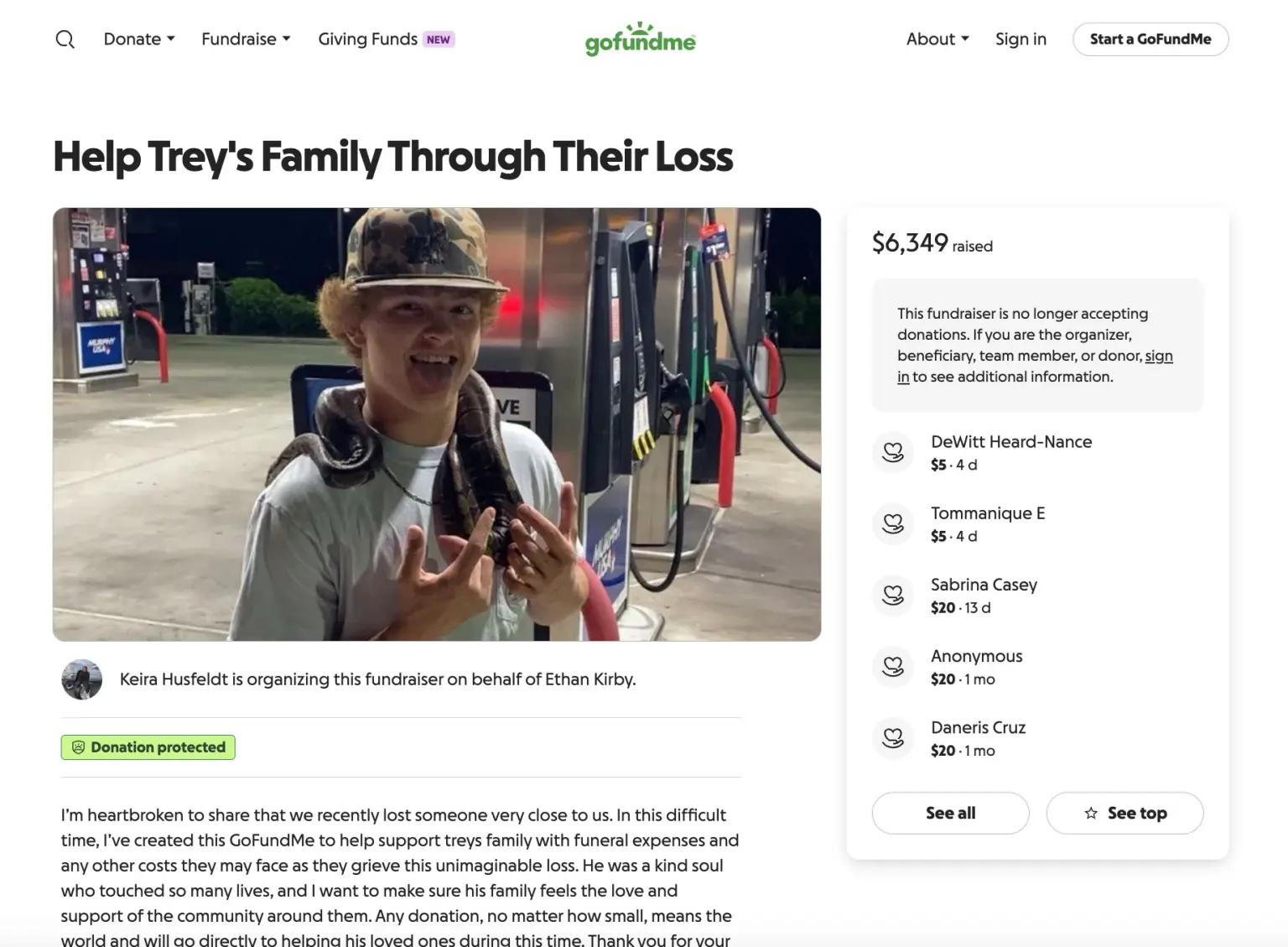Expand the About dropdown menu
The height and width of the screenshot is (947, 1288).
point(937,39)
